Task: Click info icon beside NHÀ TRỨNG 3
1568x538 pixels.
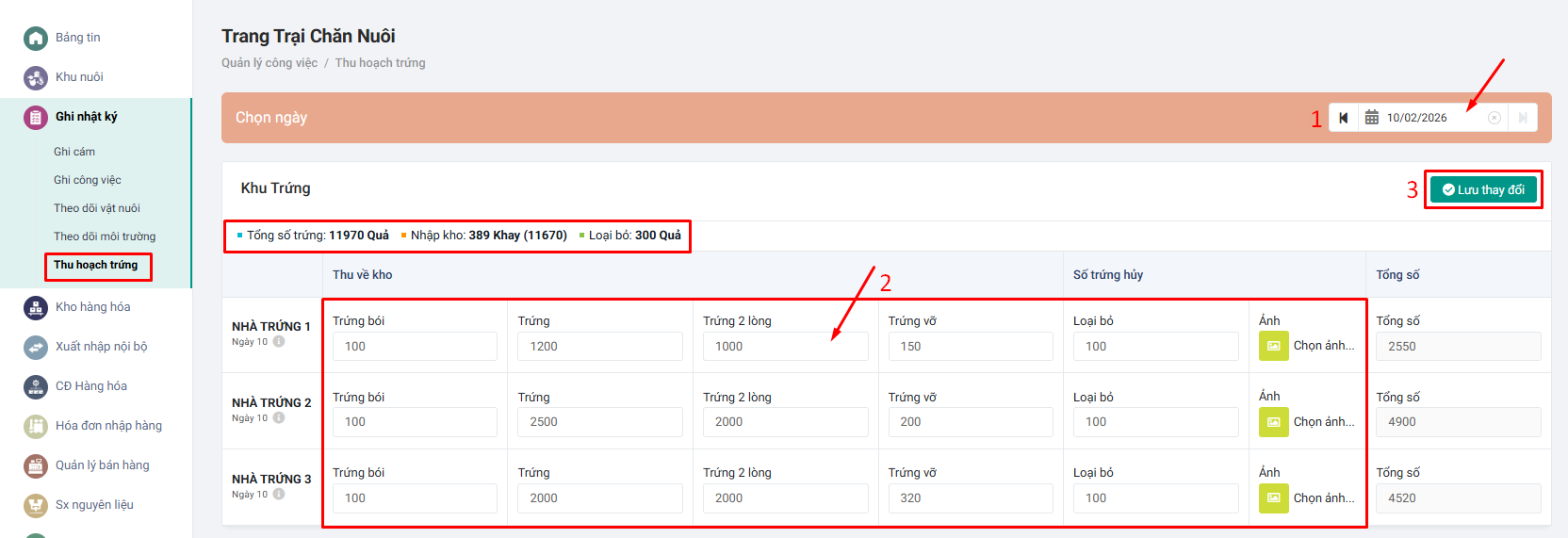Action: [279, 495]
